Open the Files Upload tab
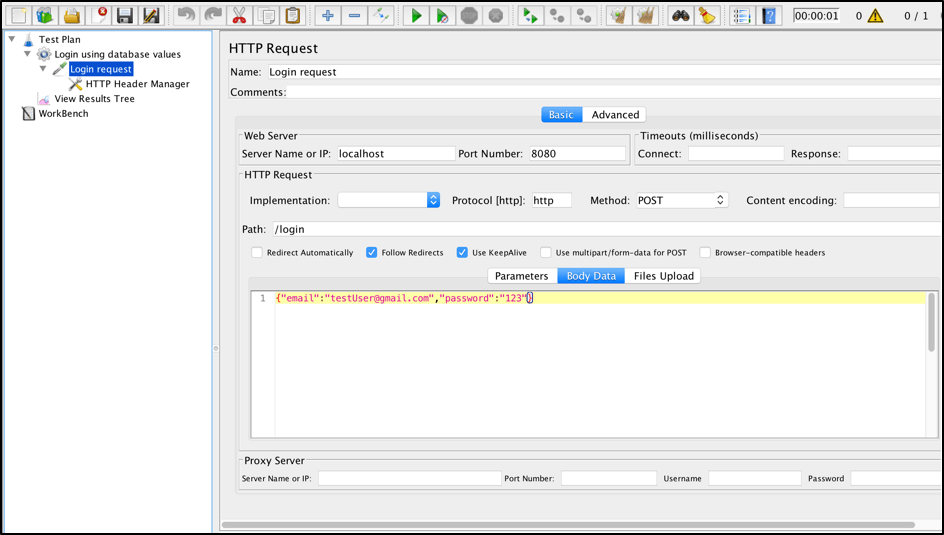 click(x=663, y=276)
